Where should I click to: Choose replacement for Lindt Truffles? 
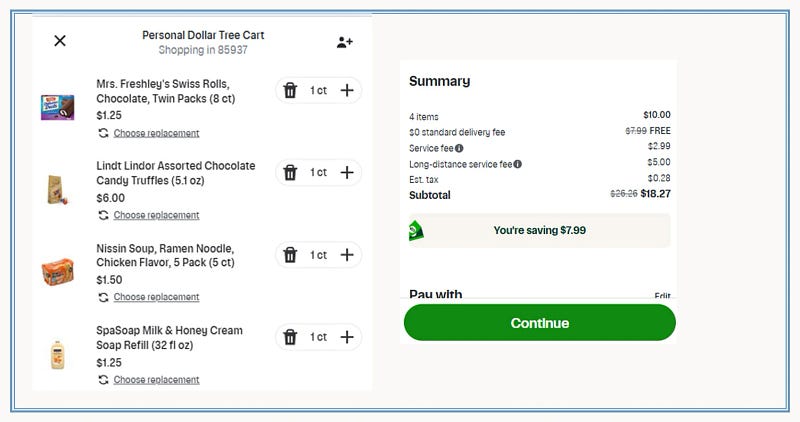coord(156,215)
